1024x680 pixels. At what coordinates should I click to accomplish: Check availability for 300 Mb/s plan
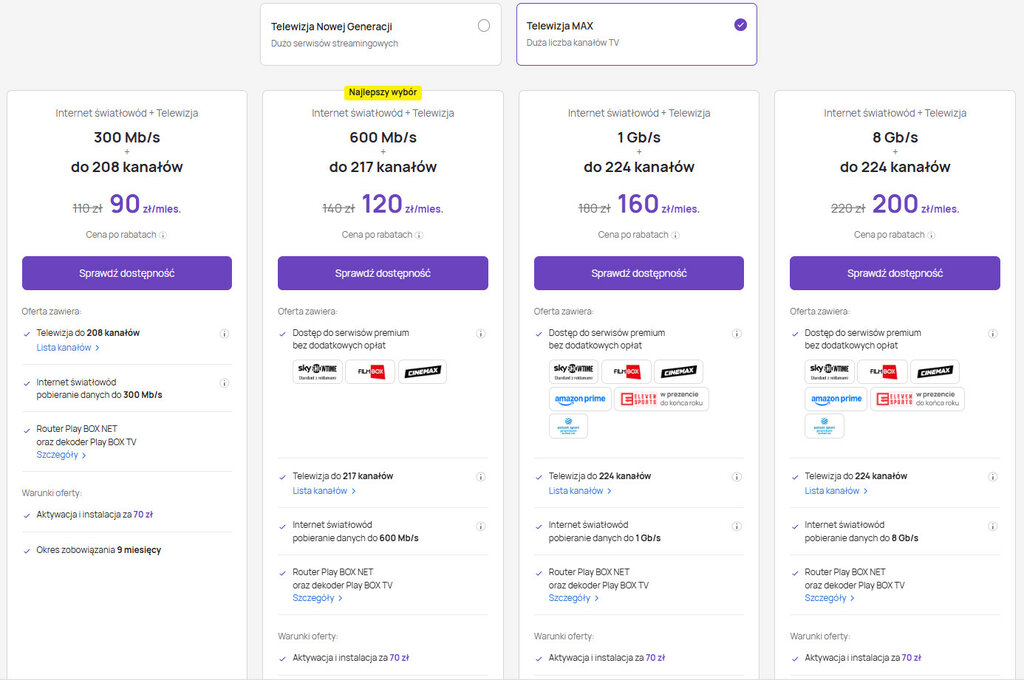tap(127, 273)
